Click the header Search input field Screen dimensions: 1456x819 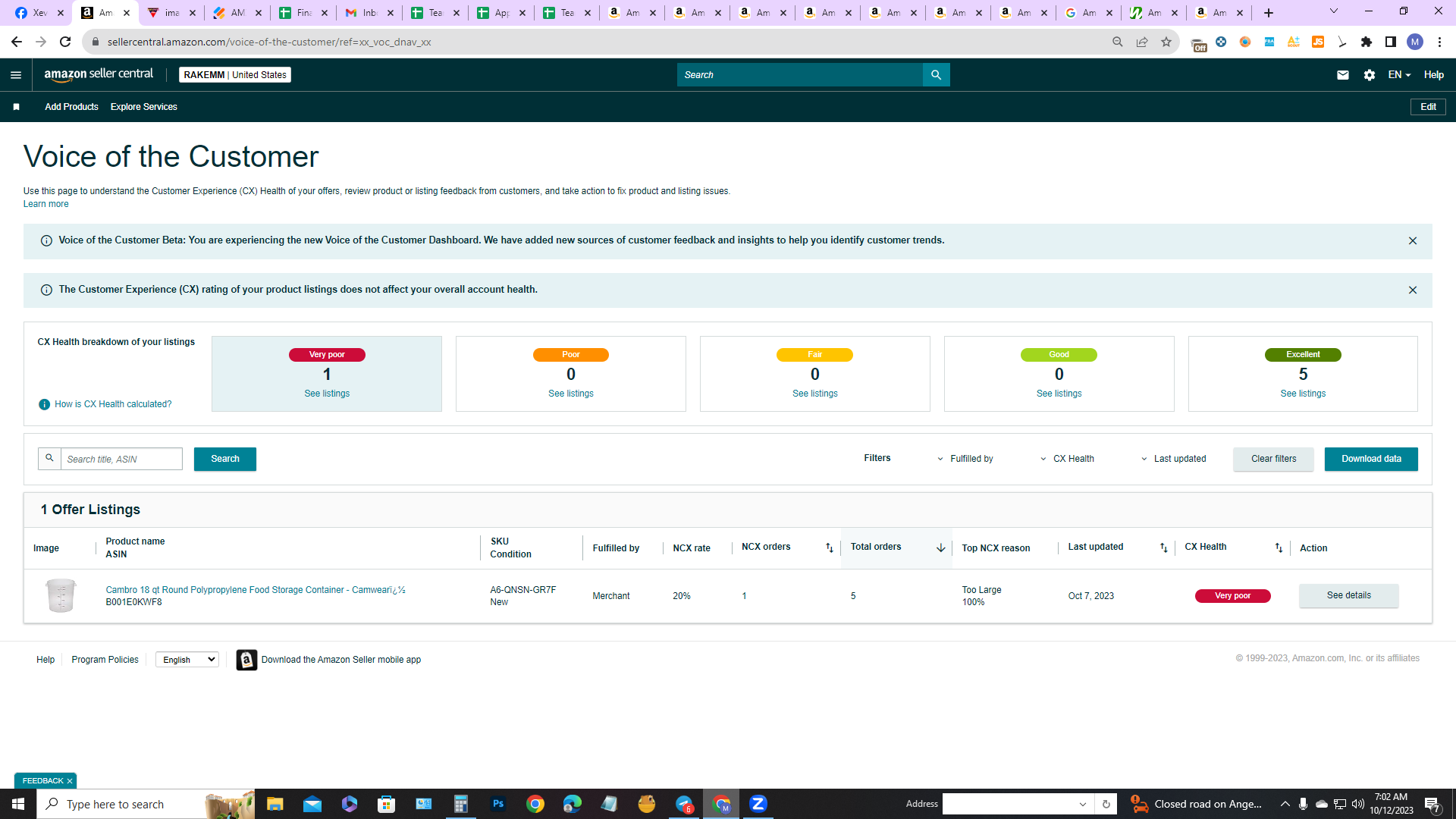point(800,75)
